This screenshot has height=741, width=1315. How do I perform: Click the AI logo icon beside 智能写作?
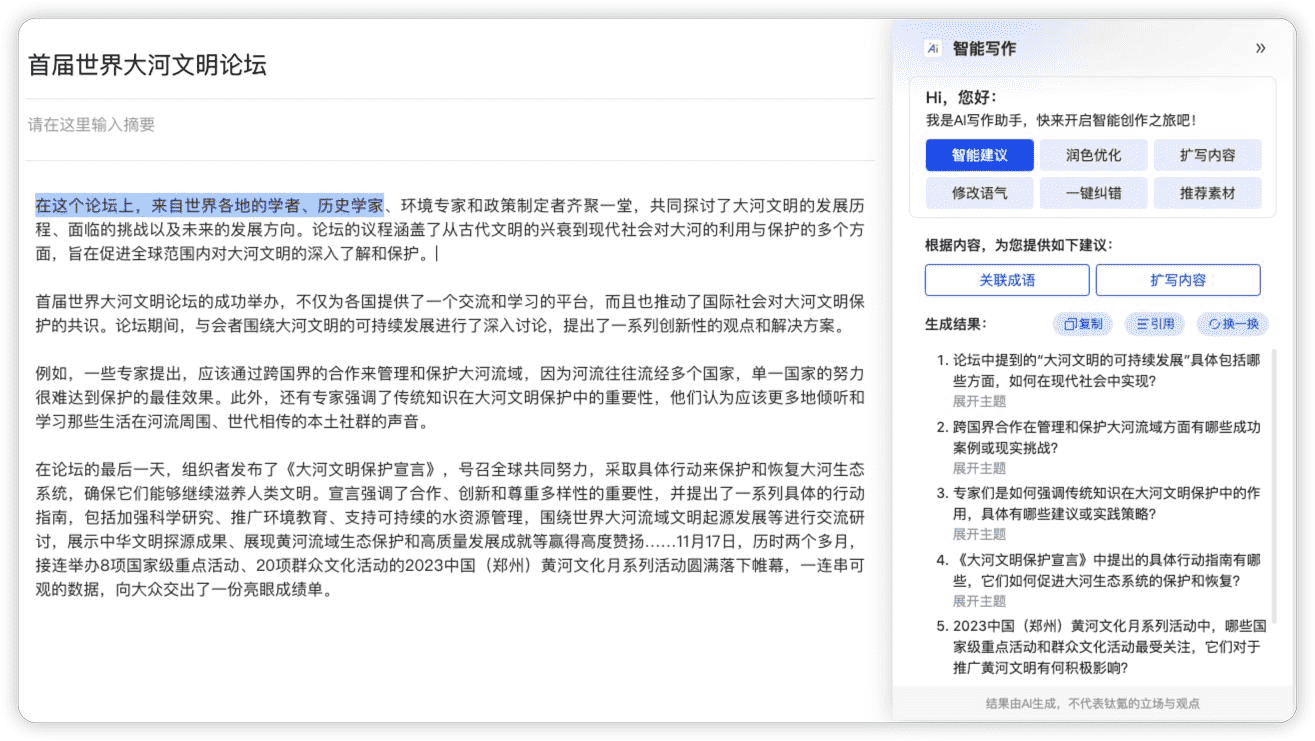[x=933, y=48]
